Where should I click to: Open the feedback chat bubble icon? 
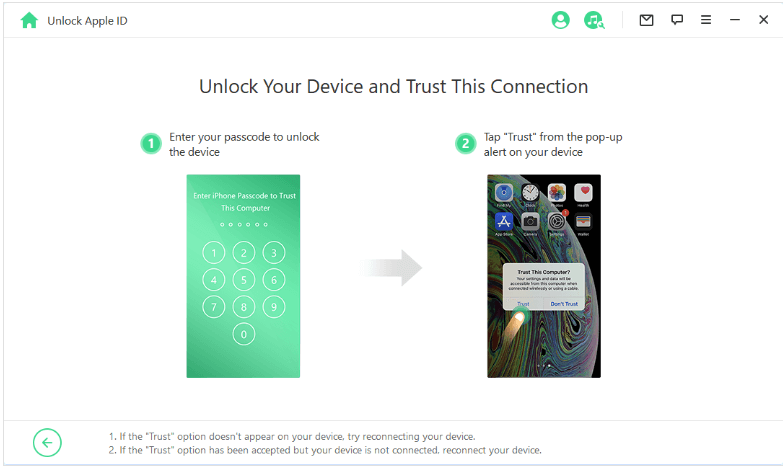(x=677, y=20)
